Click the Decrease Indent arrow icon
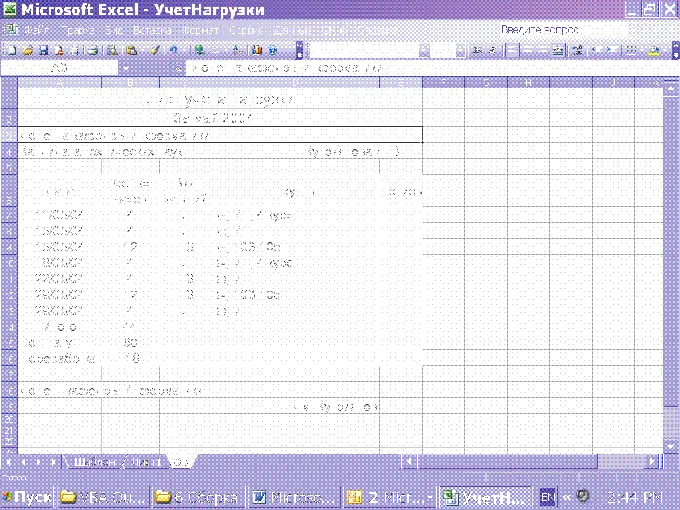Viewport: 680px width, 510px height. click(x=597, y=51)
